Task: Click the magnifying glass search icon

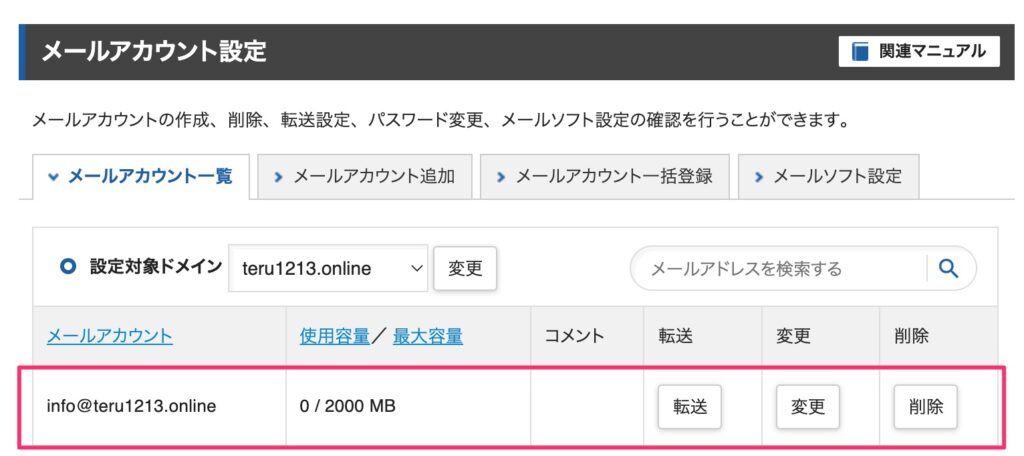Action: tap(948, 268)
